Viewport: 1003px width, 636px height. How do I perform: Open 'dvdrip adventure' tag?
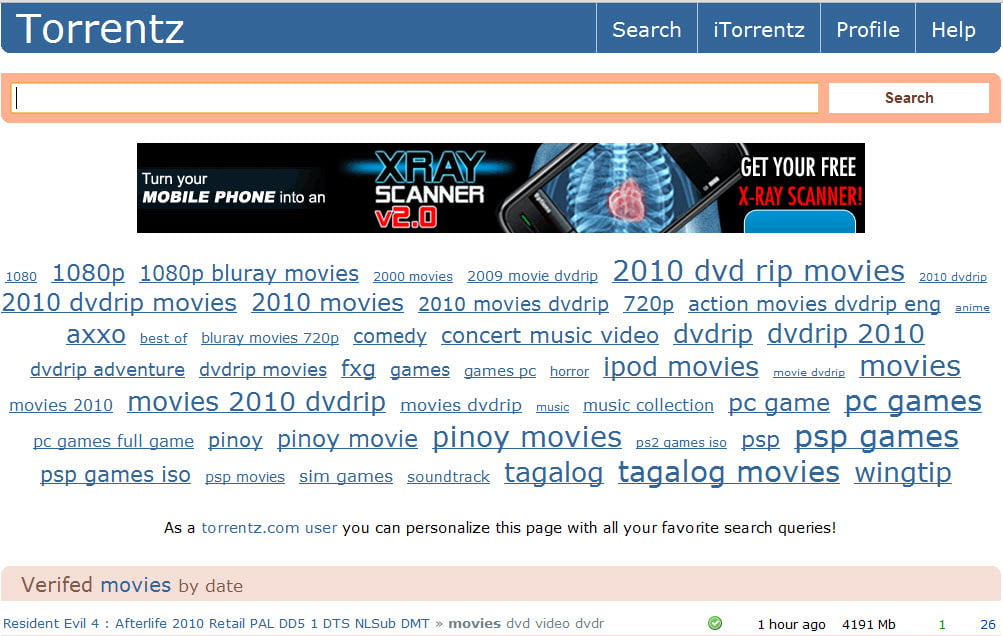(107, 370)
